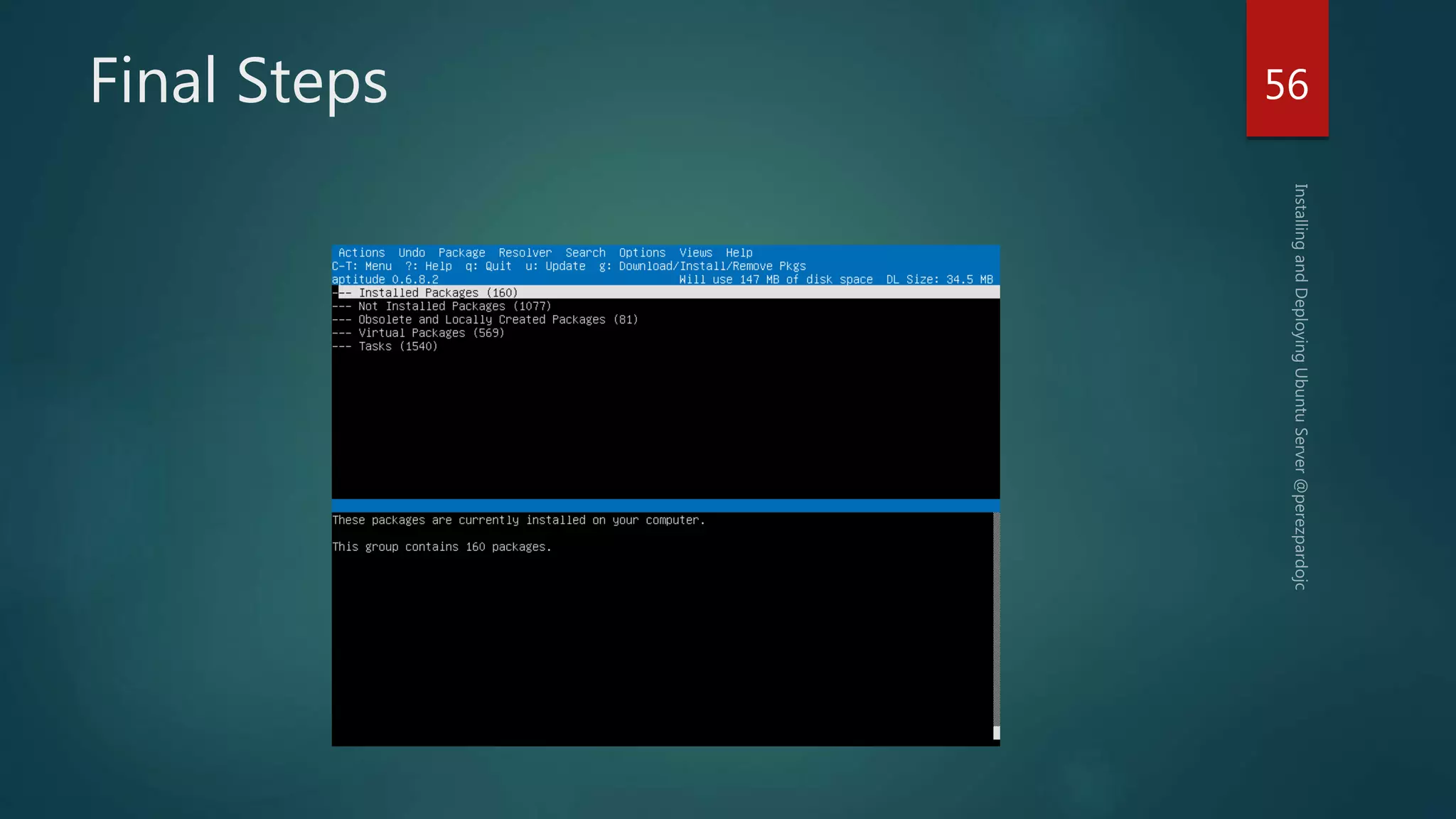Expand Installed Packages (160) group
Screen dimensions: 1456x819
[x=437, y=293]
